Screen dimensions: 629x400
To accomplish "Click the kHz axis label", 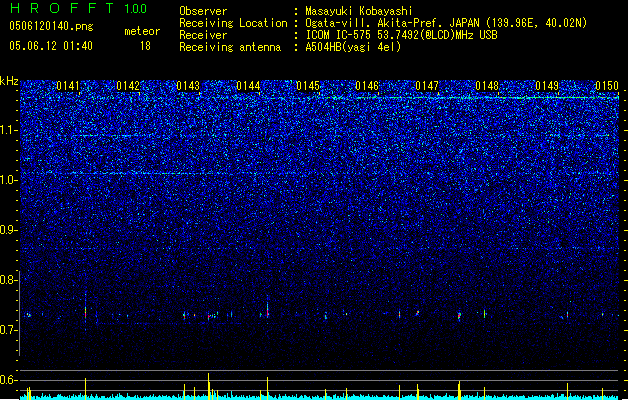I will pyautogui.click(x=9, y=81).
